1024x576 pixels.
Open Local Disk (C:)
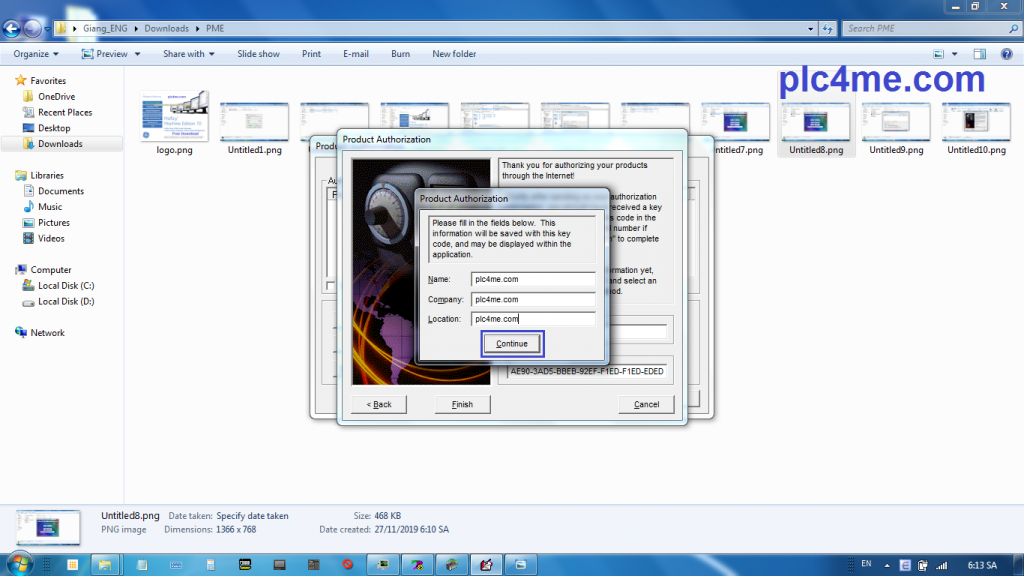(x=66, y=285)
